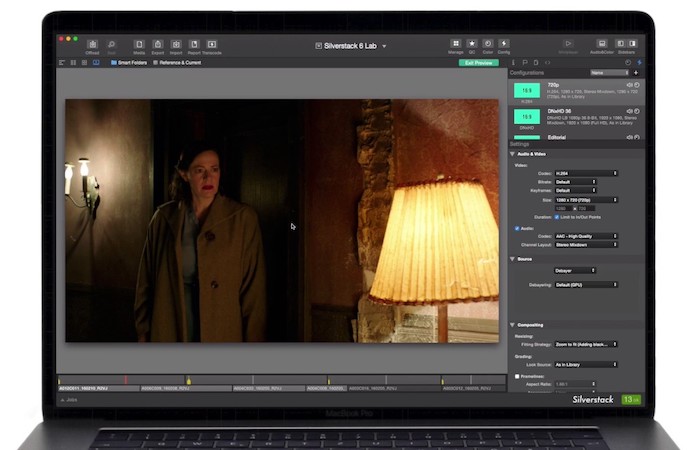Click the width field showing 1280
This screenshot has width=697, height=450.
(x=562, y=208)
